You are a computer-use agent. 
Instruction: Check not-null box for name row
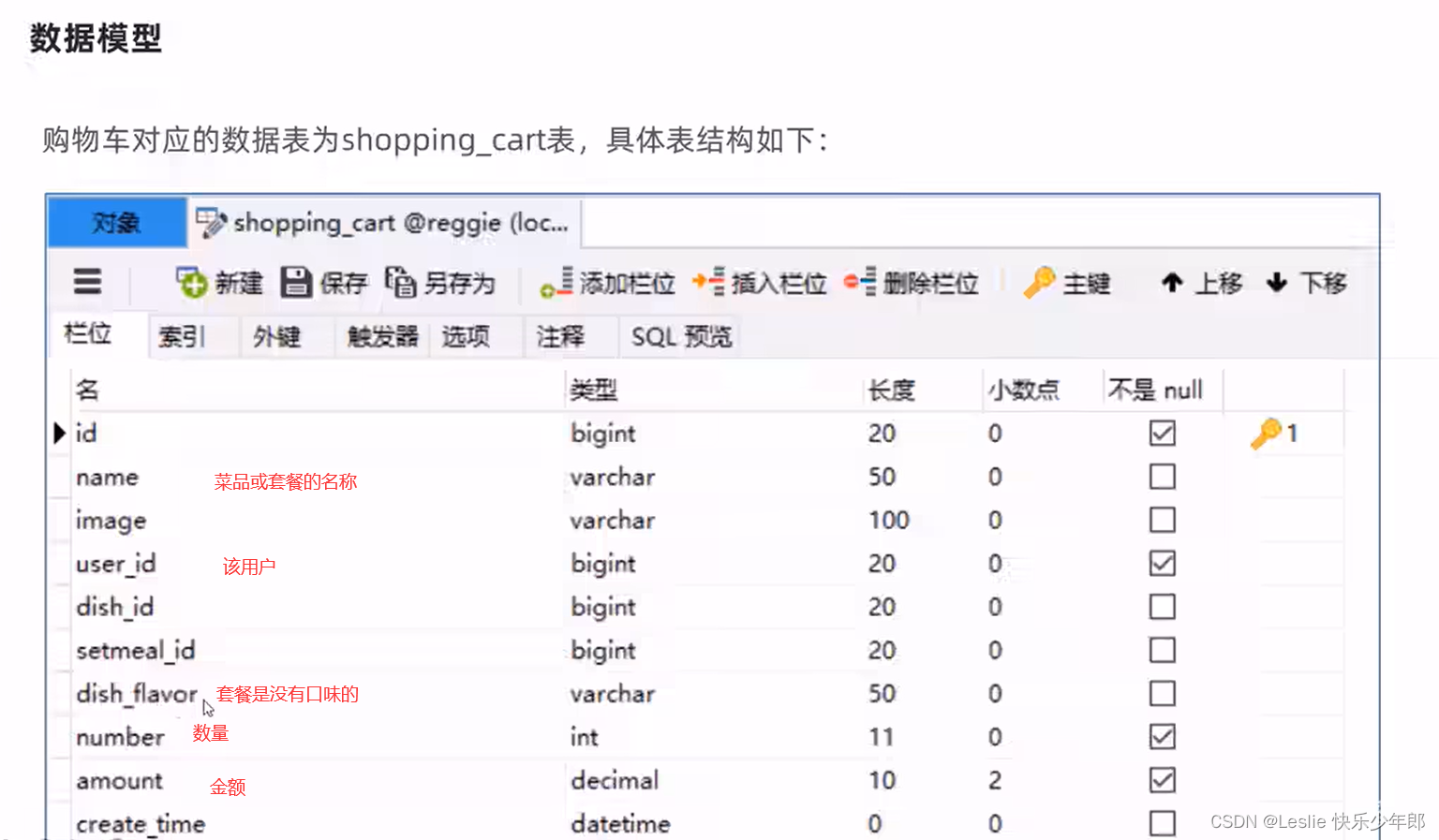click(x=1163, y=477)
